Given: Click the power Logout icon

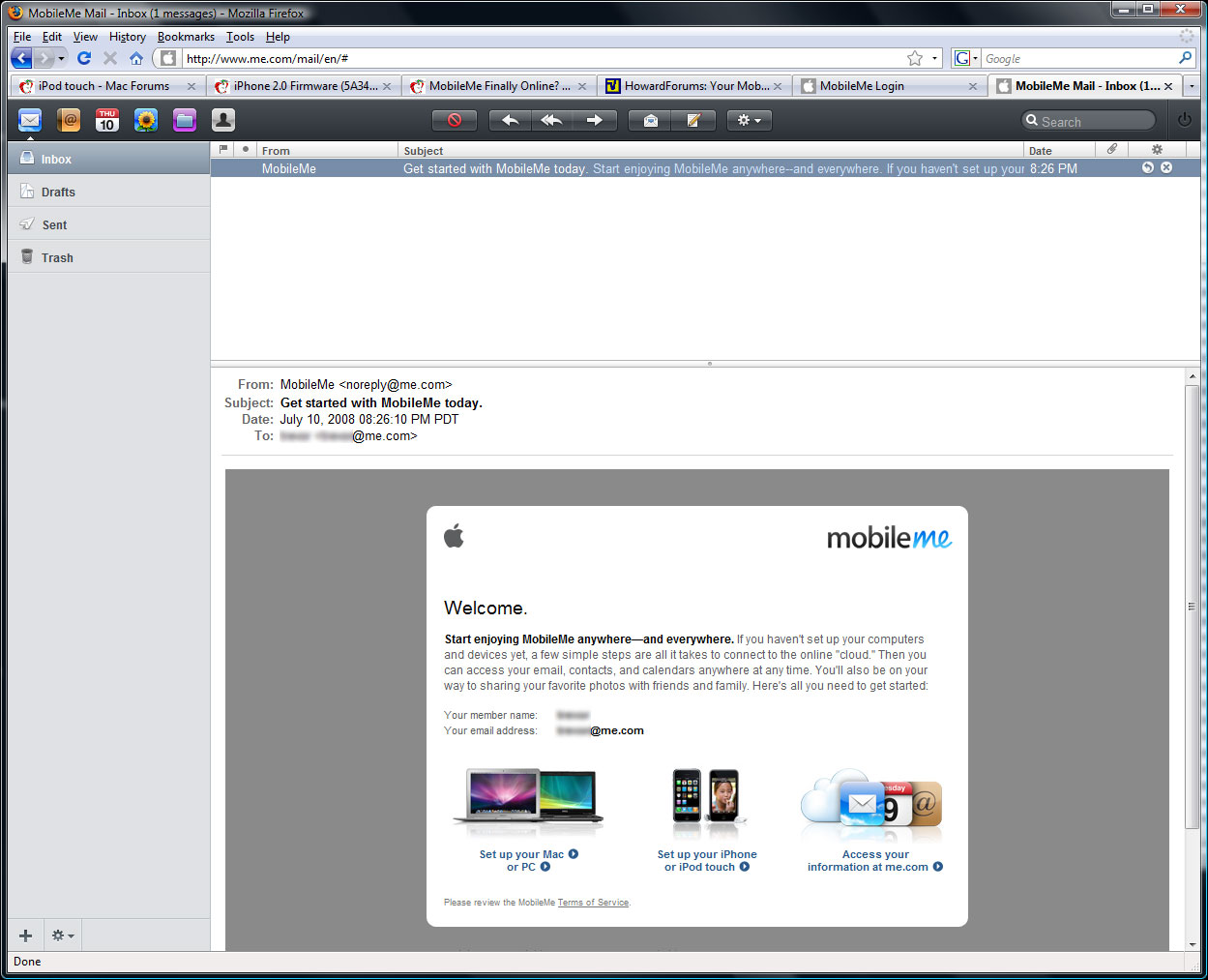Looking at the screenshot, I should [x=1185, y=120].
